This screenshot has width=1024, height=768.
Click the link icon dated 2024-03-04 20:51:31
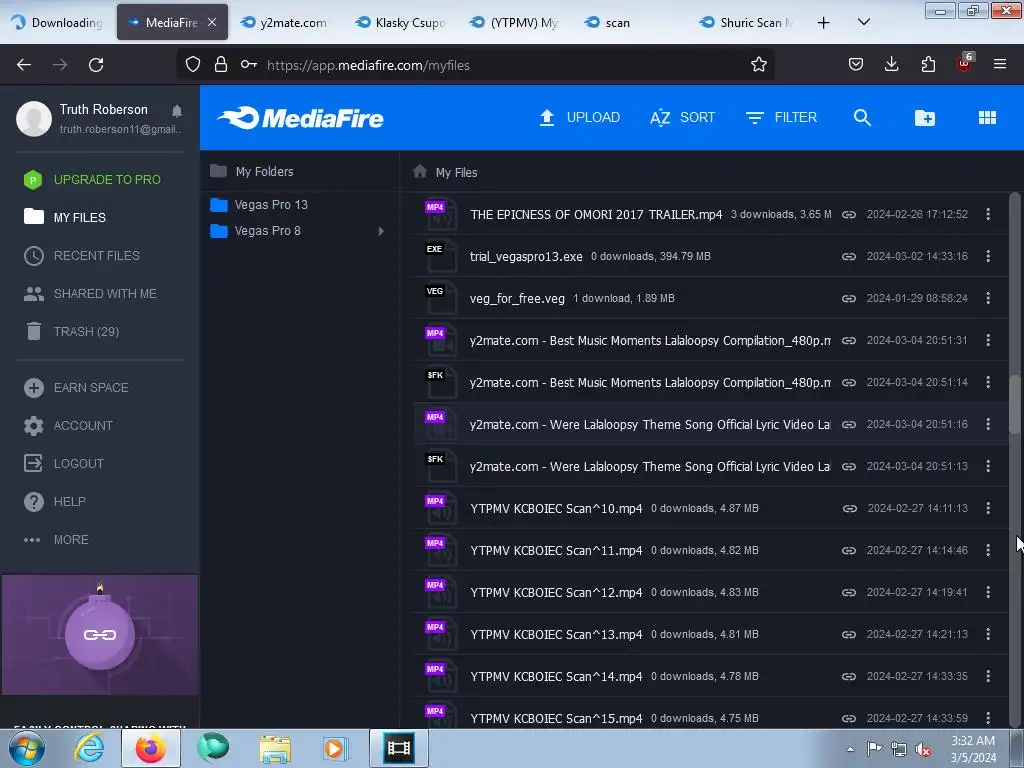(848, 340)
